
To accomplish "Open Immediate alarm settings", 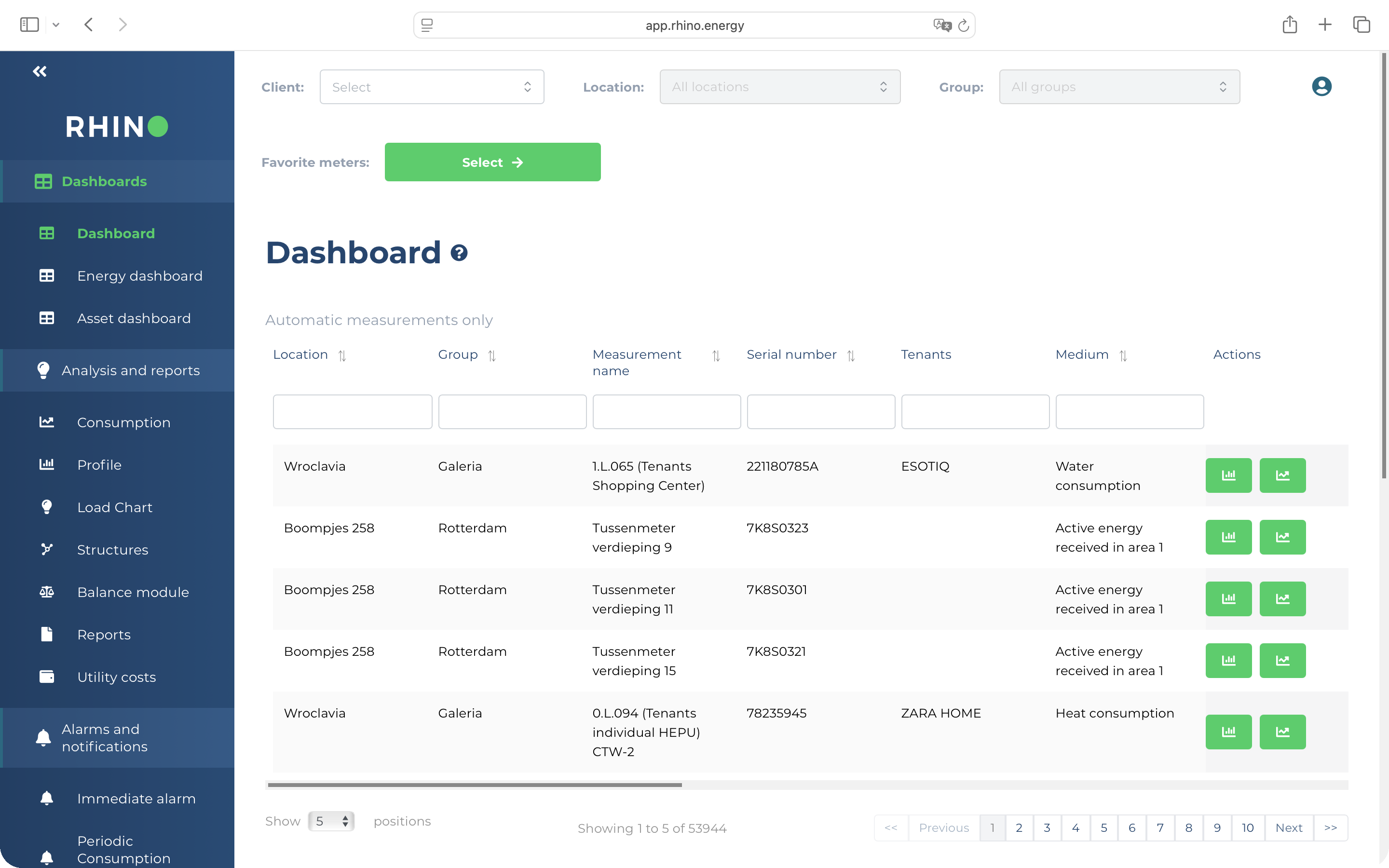I will pyautogui.click(x=136, y=799).
